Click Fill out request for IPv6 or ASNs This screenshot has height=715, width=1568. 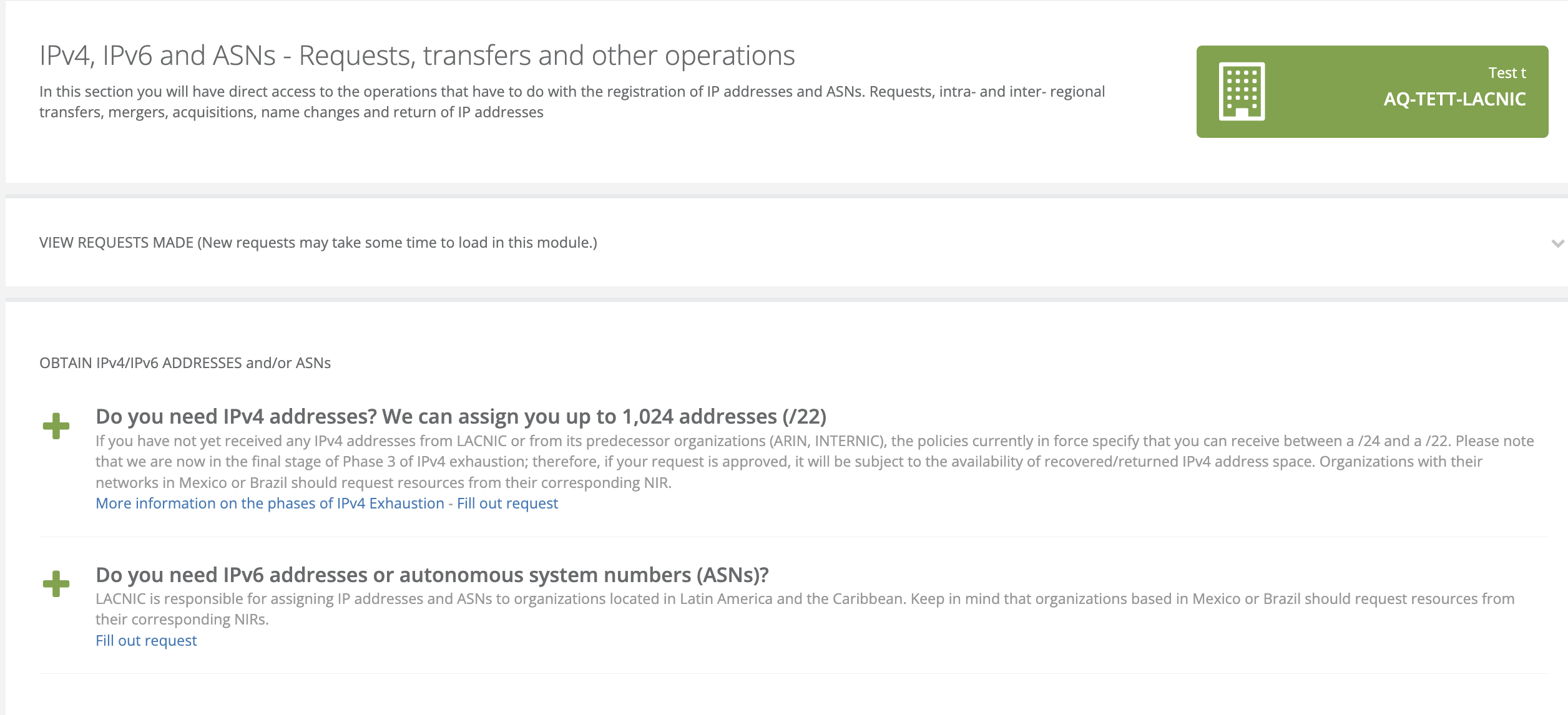[x=146, y=641]
